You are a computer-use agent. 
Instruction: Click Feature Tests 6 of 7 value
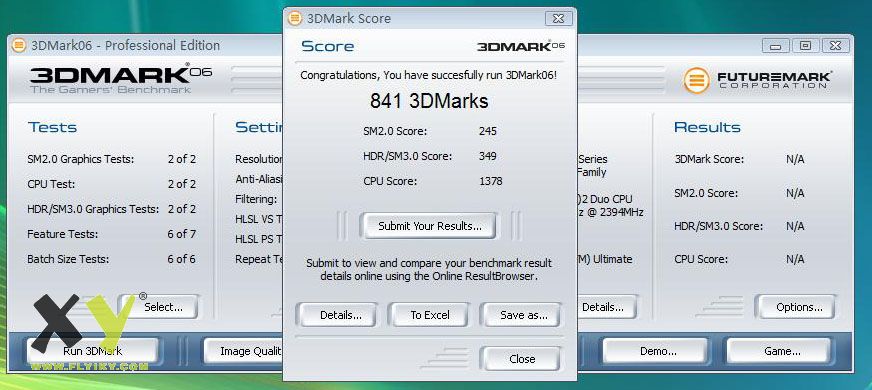(x=181, y=234)
